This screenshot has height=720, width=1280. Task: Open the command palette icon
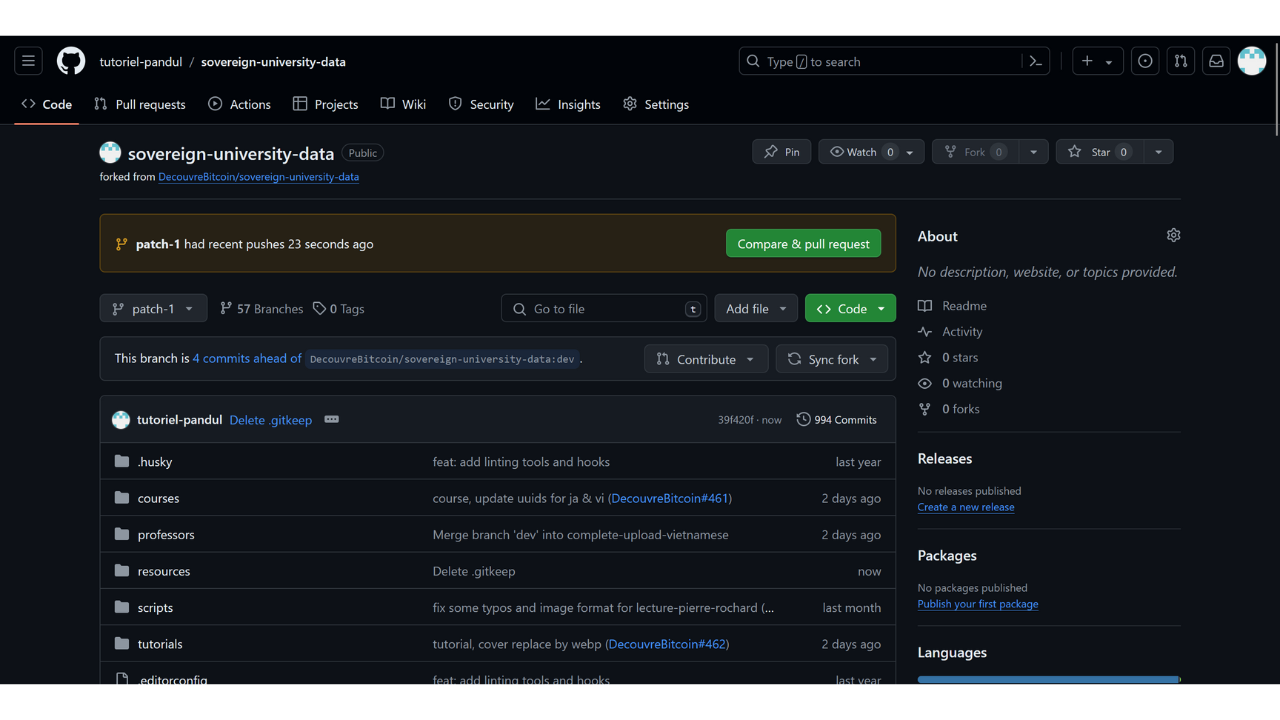[x=1036, y=61]
